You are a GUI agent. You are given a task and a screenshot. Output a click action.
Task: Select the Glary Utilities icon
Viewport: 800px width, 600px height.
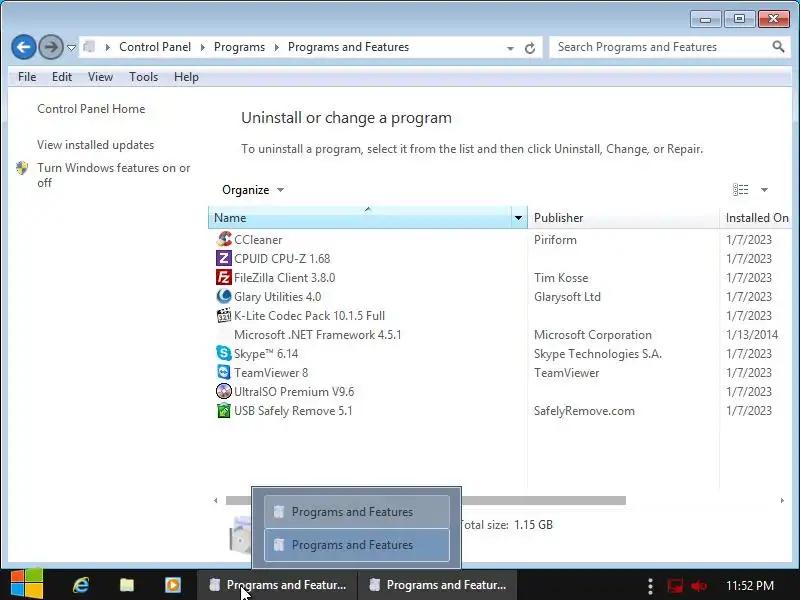click(223, 296)
